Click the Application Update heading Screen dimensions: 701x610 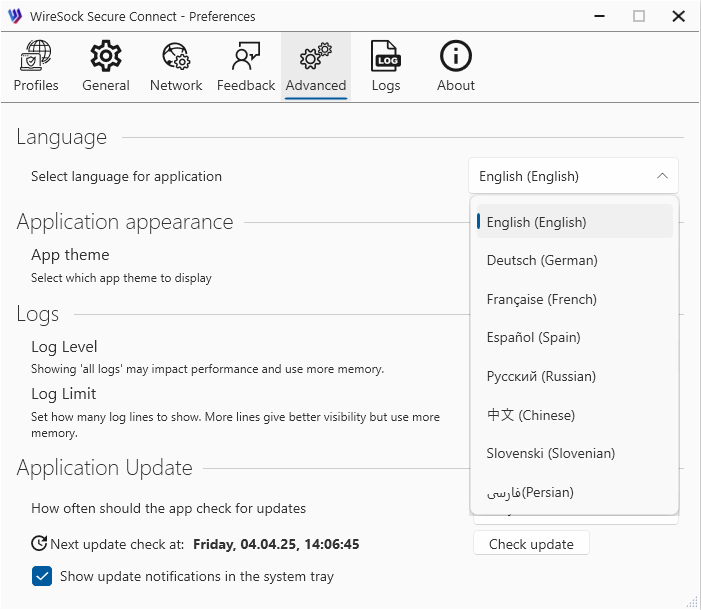105,468
